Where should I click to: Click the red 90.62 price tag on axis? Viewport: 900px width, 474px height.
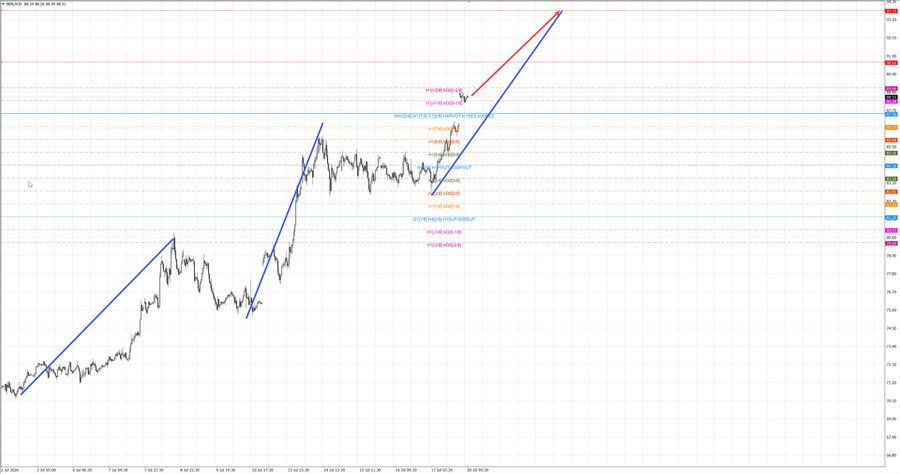tap(891, 63)
